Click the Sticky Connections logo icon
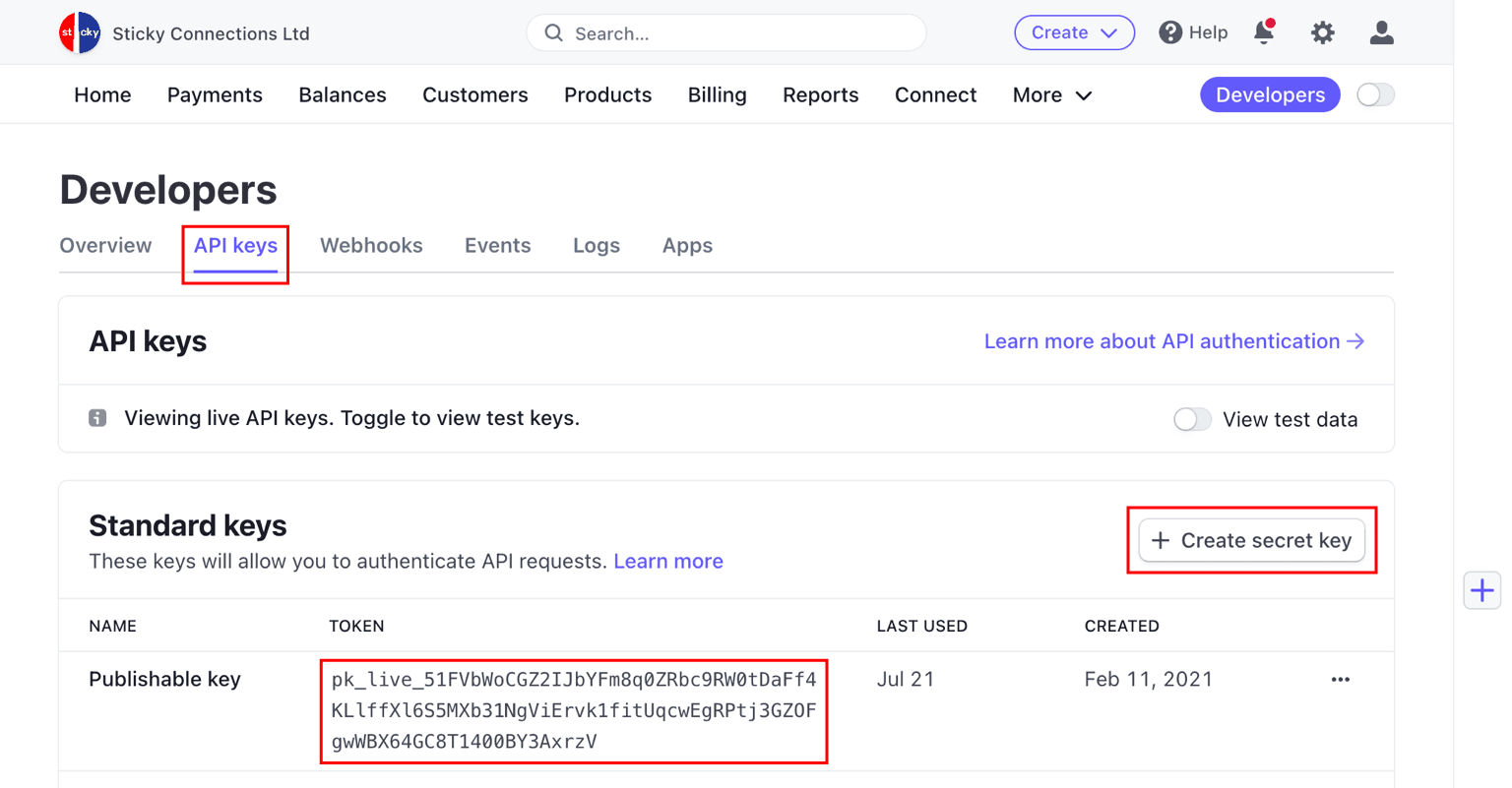1512x788 pixels. click(80, 33)
